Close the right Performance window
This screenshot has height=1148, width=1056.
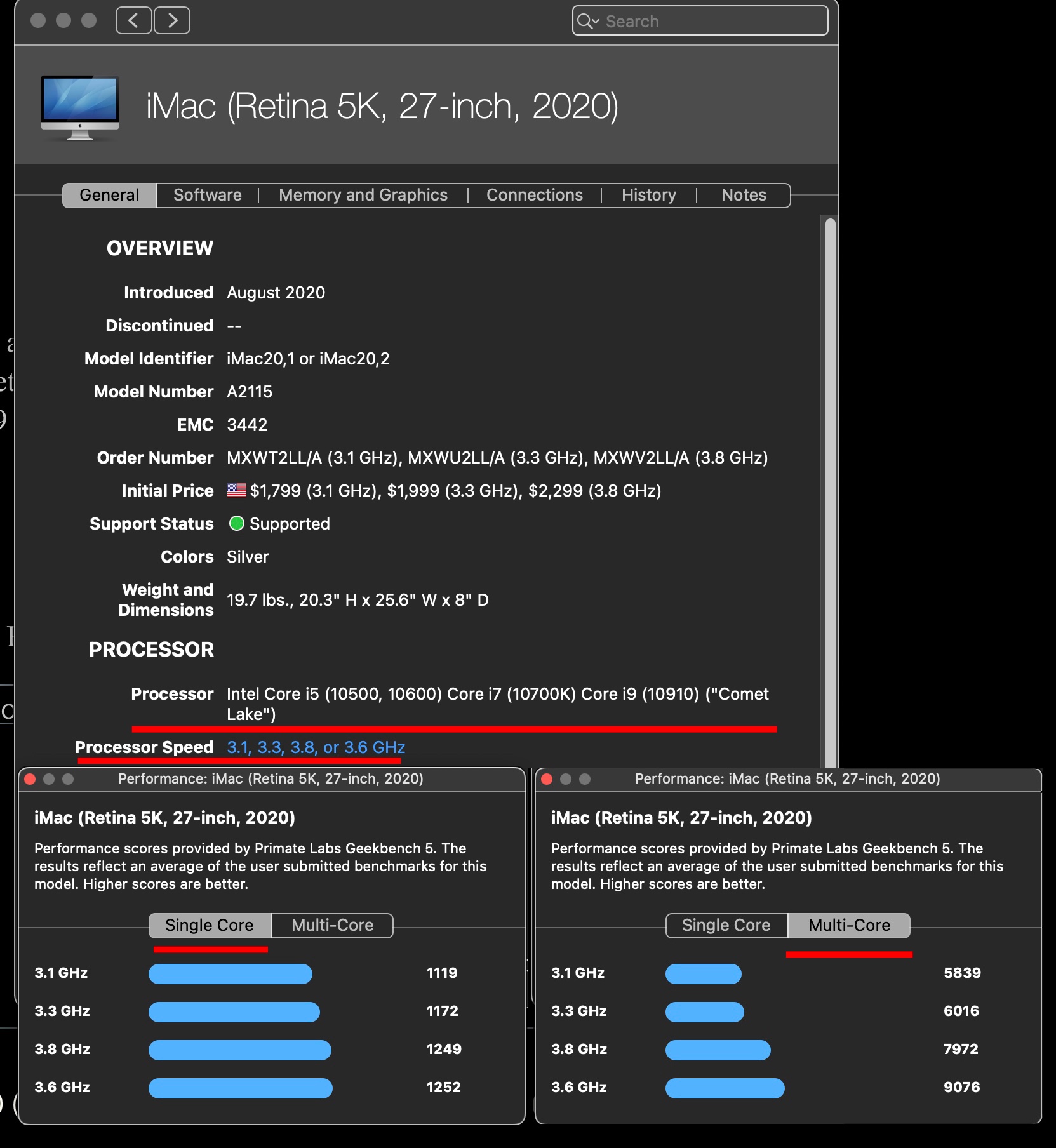[x=547, y=779]
